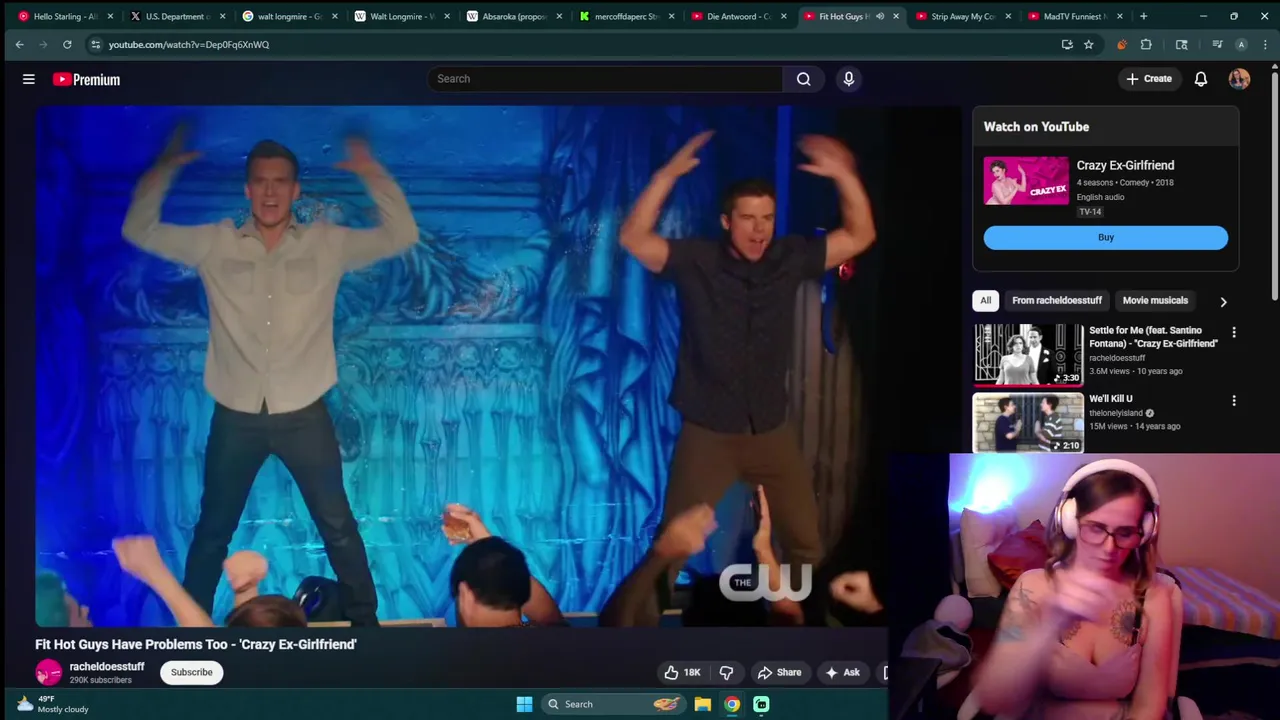View site information icon in address bar
The width and height of the screenshot is (1280, 720).
pos(95,44)
